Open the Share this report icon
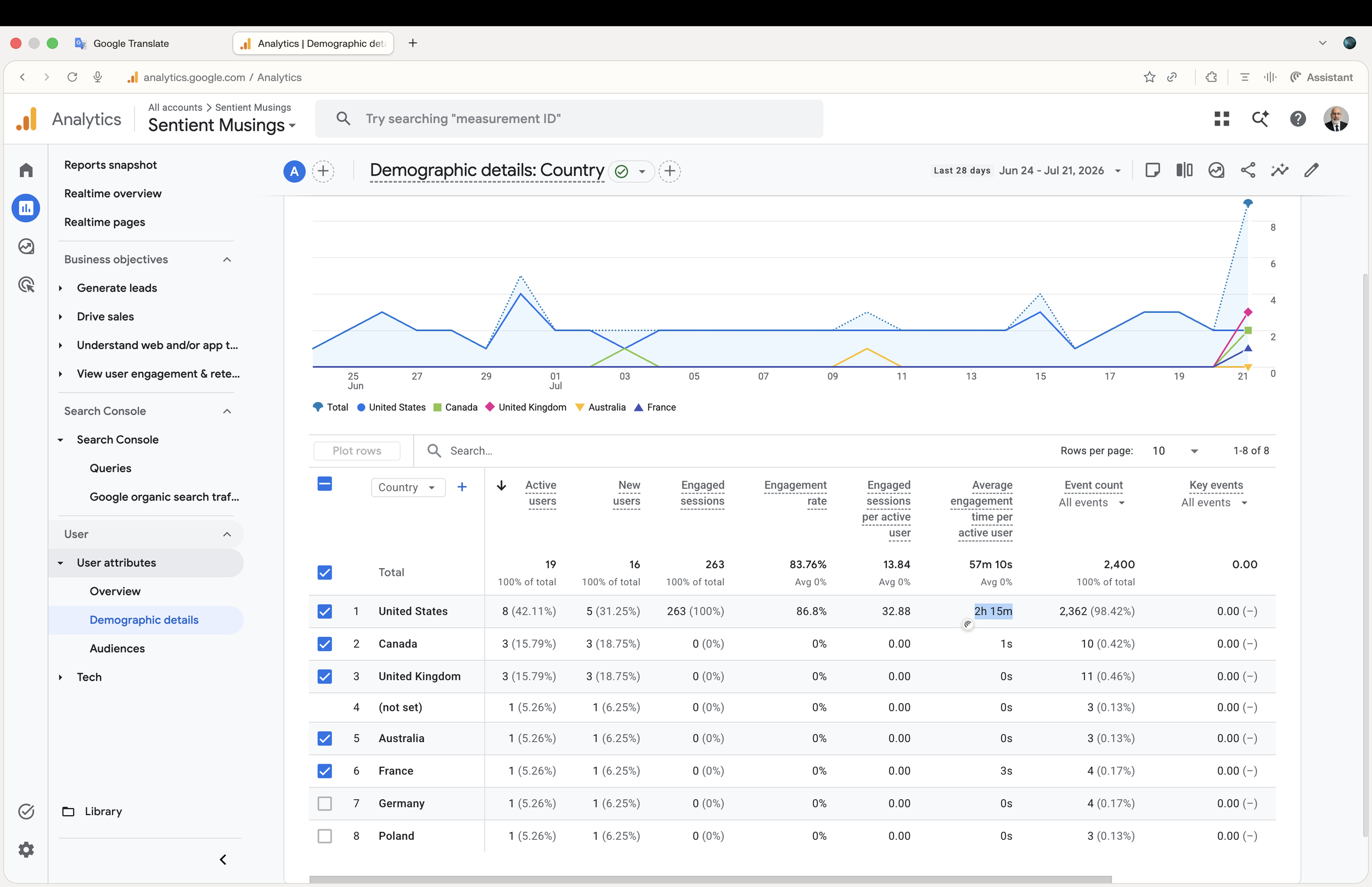This screenshot has height=887, width=1372. point(1247,171)
